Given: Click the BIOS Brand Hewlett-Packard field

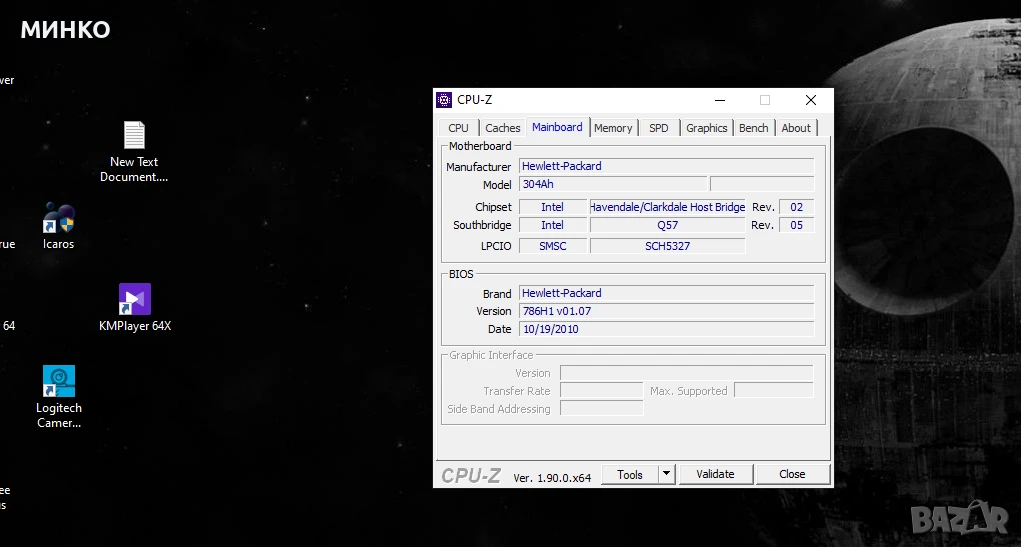Looking at the screenshot, I should point(666,293).
